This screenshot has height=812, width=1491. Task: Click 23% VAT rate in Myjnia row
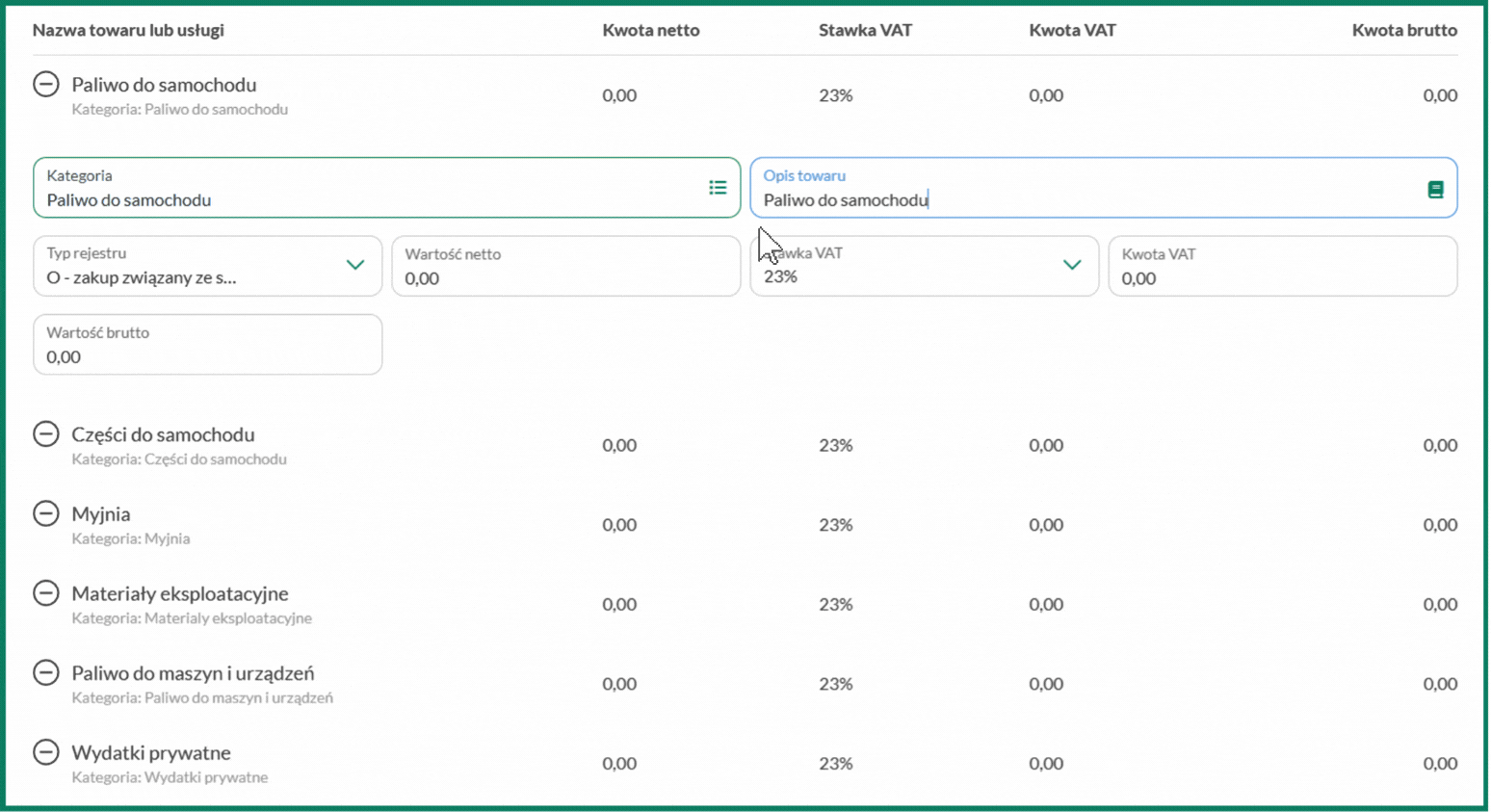coord(836,525)
